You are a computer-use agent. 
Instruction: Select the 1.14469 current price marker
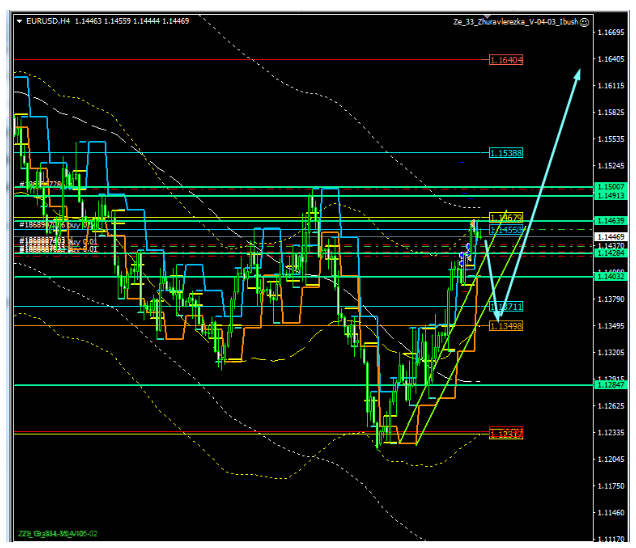click(x=609, y=236)
